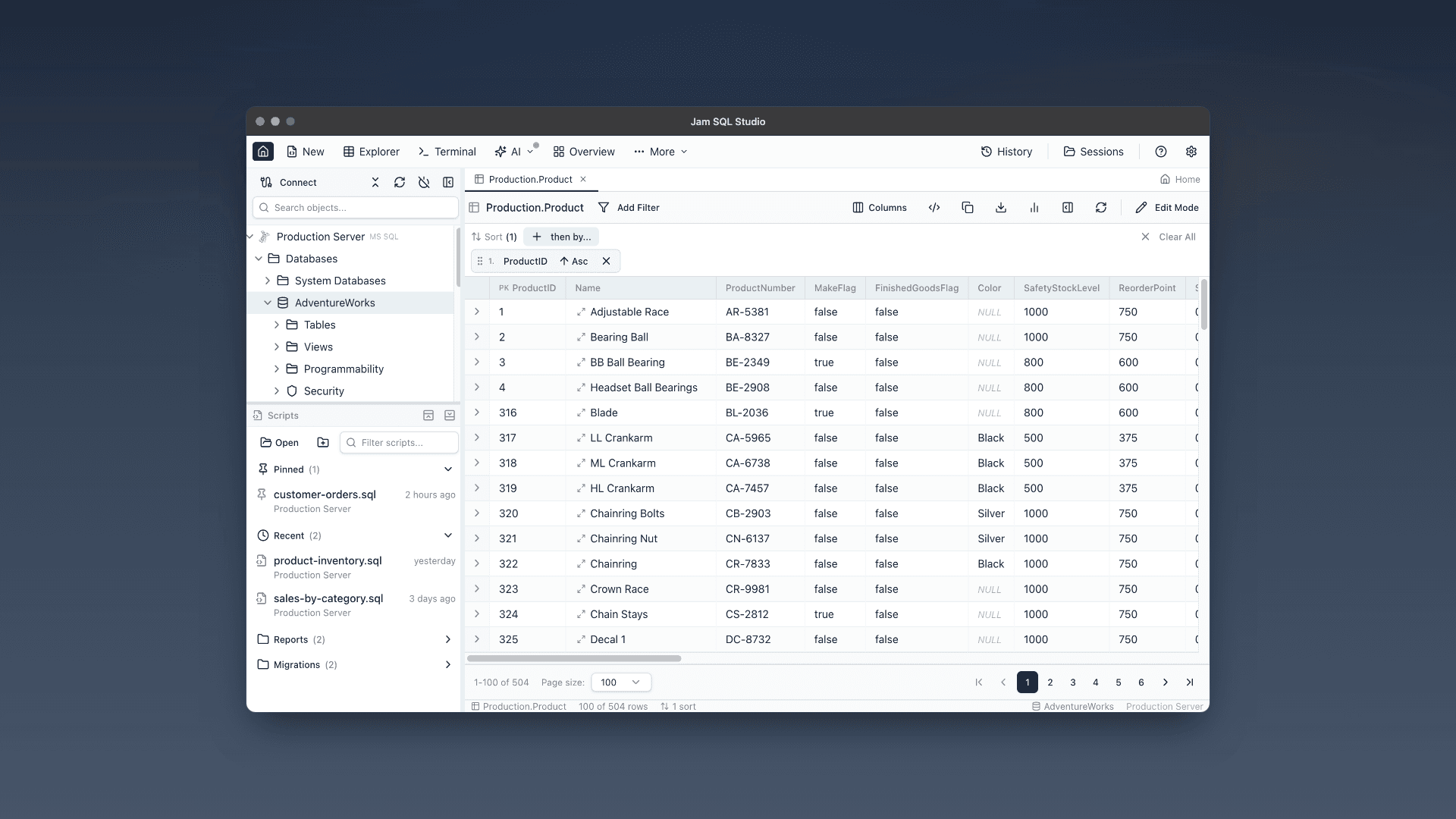The height and width of the screenshot is (819, 1456).
Task: Disconnect using the unplug icon
Action: coord(424,182)
